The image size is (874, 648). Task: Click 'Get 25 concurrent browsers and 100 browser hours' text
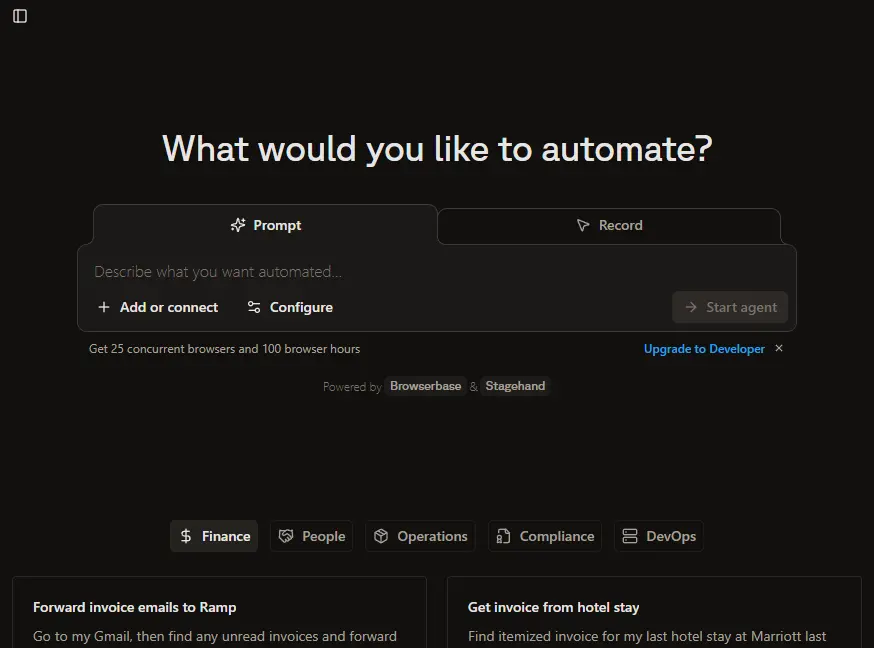pos(225,349)
